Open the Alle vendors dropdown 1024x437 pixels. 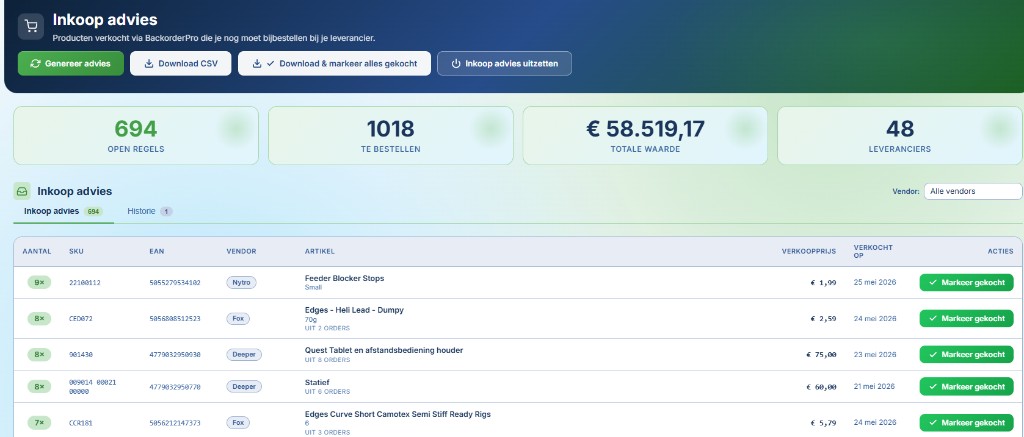[x=972, y=191]
